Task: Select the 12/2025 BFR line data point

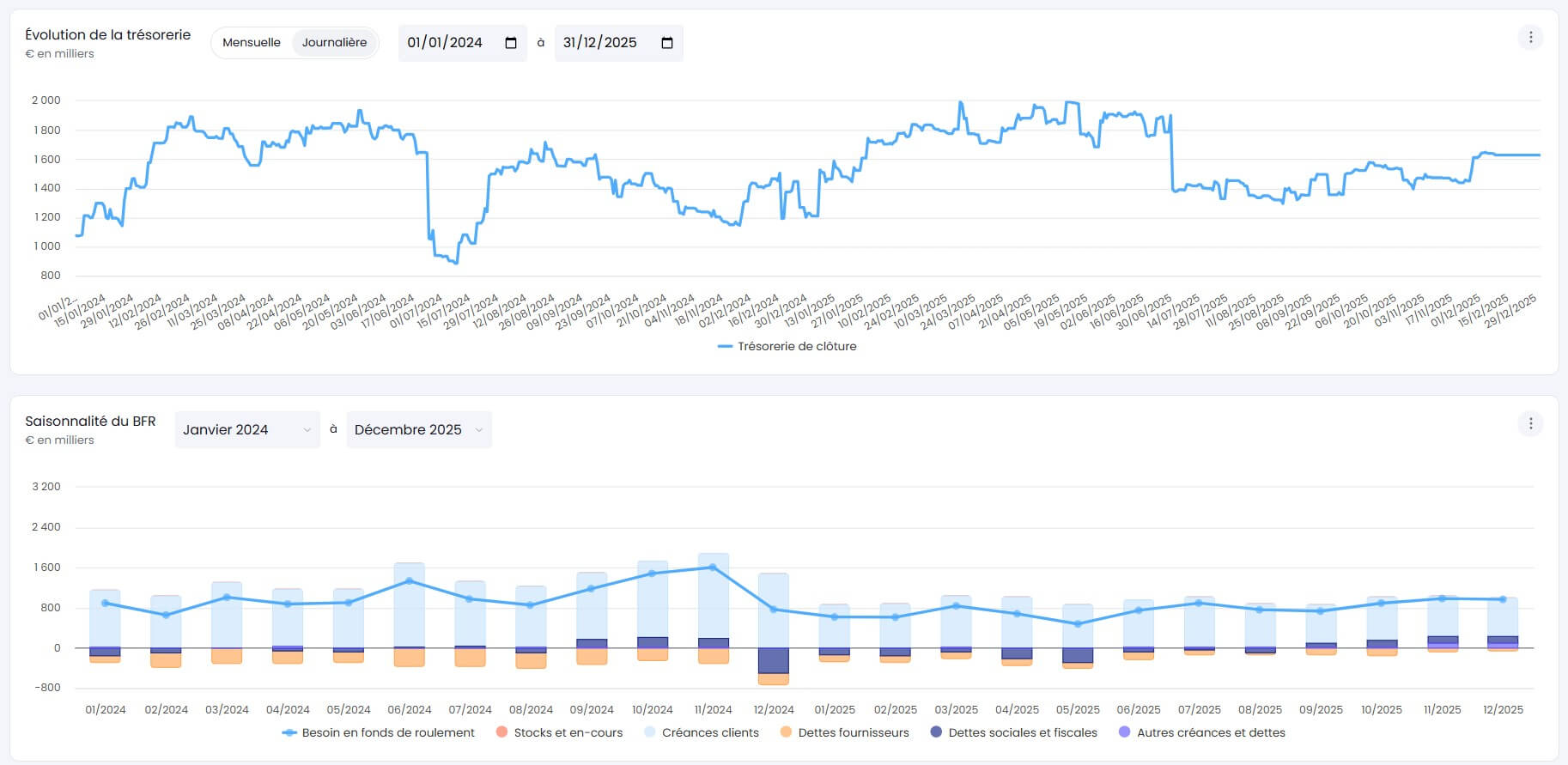Action: [x=1503, y=599]
